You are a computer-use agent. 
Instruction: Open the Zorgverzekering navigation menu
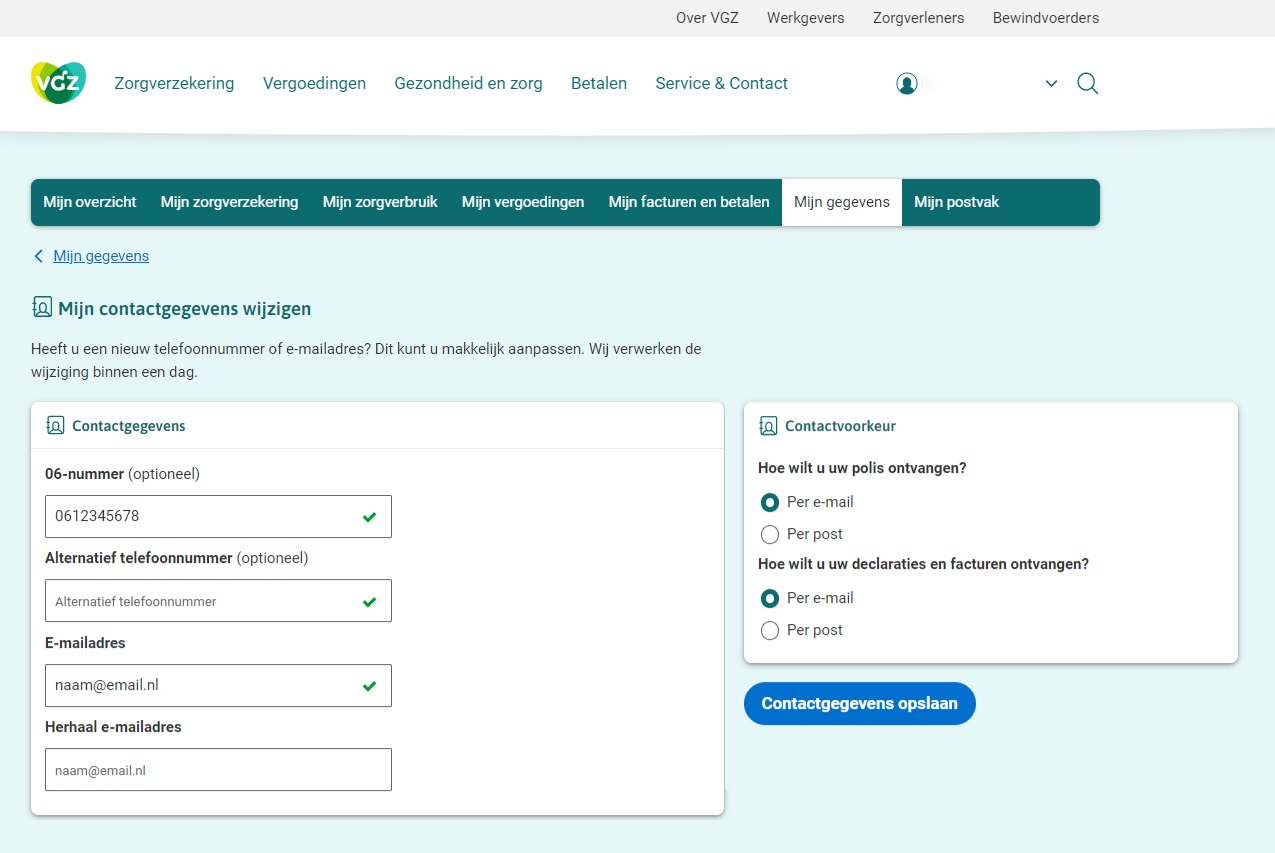[174, 84]
